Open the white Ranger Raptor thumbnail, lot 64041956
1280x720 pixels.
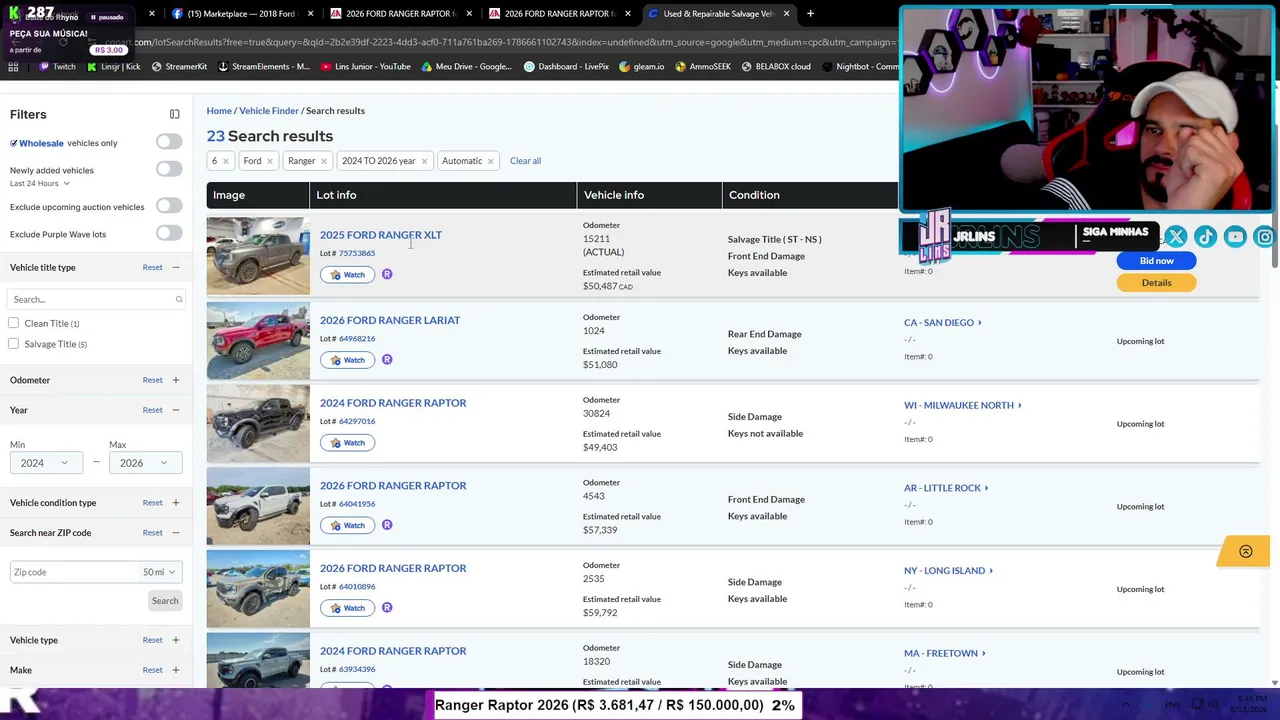click(258, 506)
